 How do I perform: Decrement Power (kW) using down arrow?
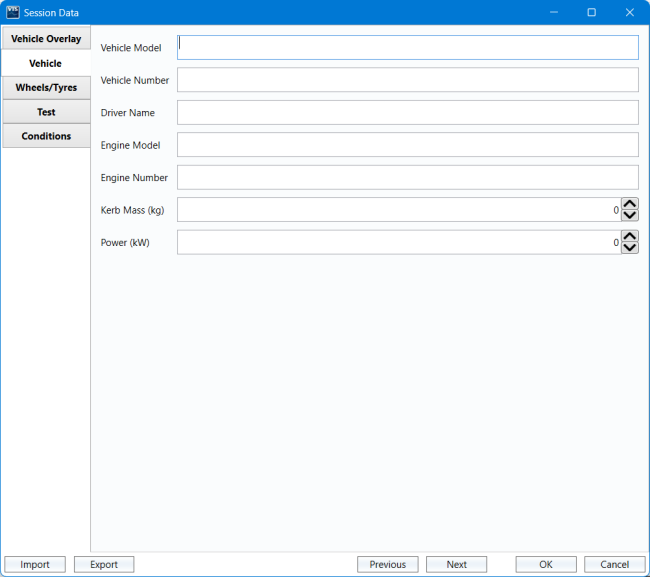tap(630, 248)
